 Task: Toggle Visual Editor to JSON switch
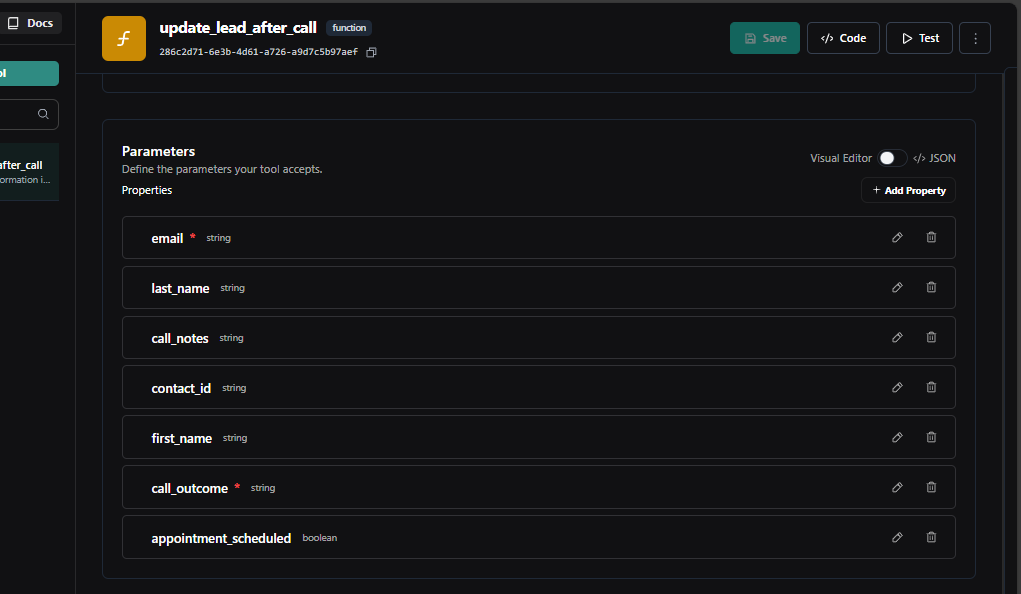(x=892, y=158)
